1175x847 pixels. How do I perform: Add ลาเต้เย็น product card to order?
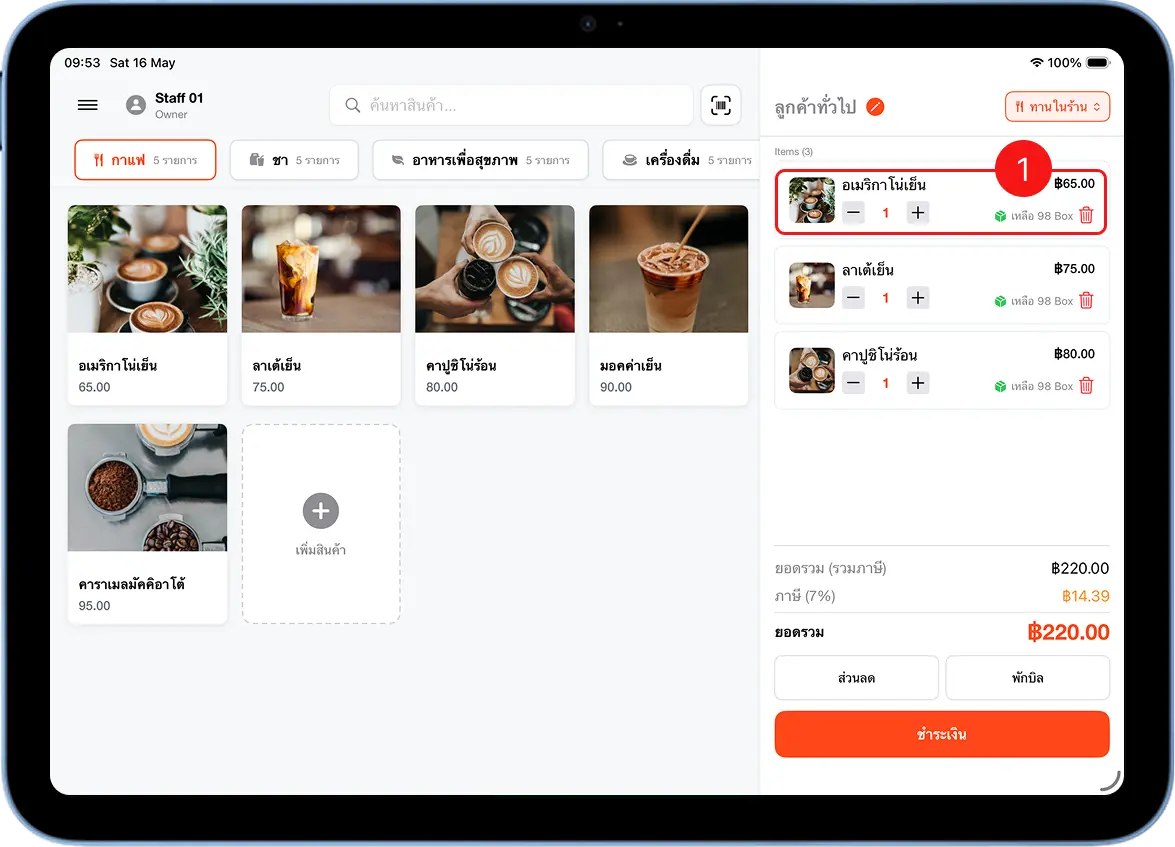tap(321, 305)
